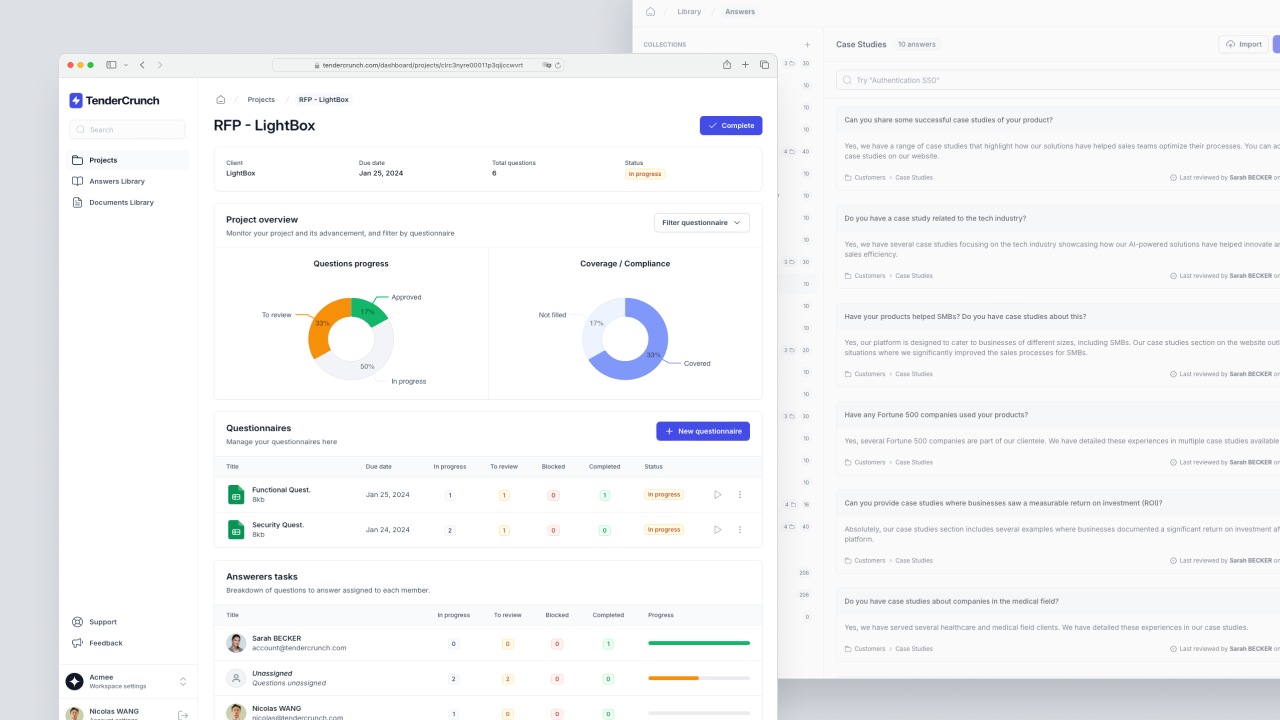The image size is (1280, 720).
Task: Click the home icon in the project breadcrumb
Action: 220,99
